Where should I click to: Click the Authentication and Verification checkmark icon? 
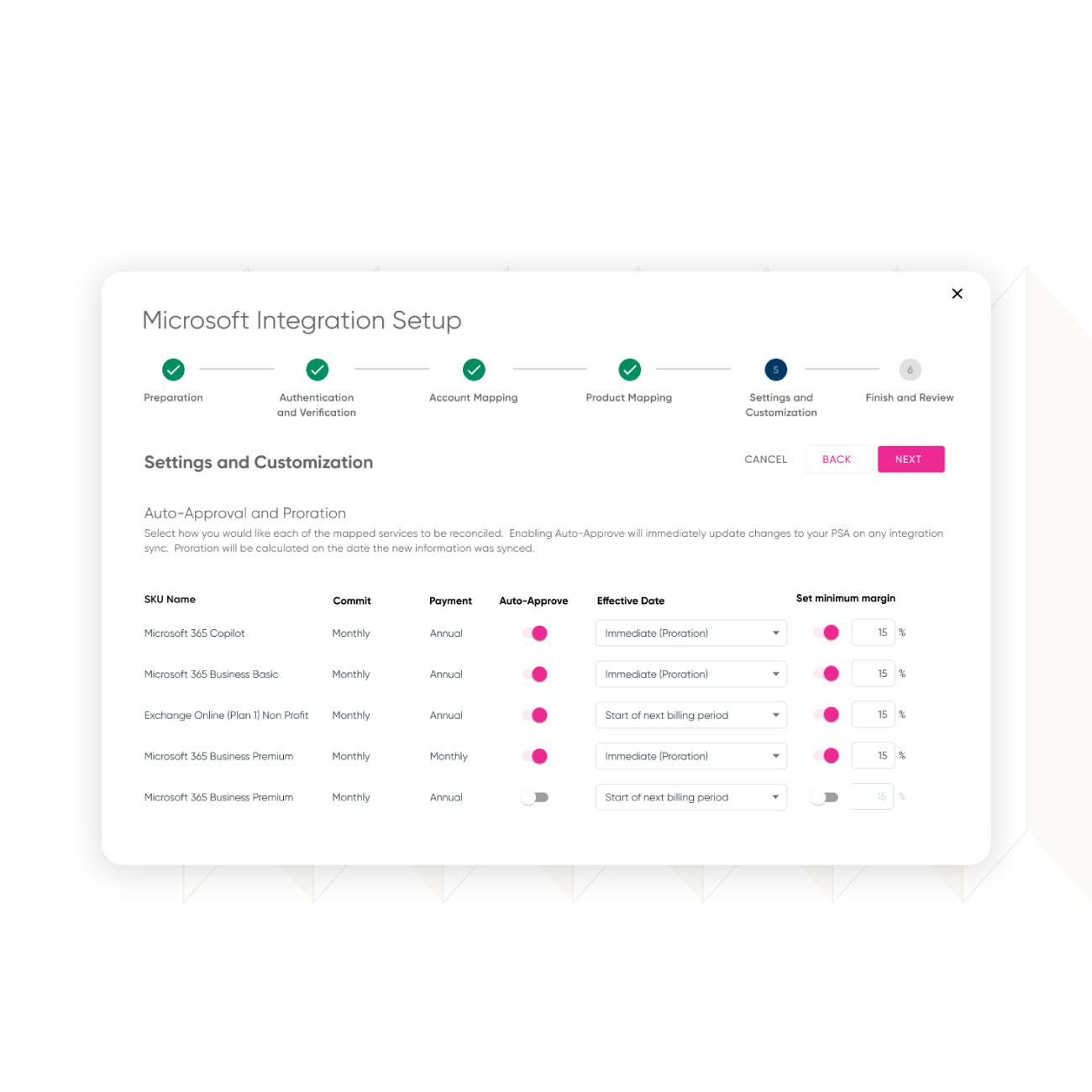click(317, 370)
